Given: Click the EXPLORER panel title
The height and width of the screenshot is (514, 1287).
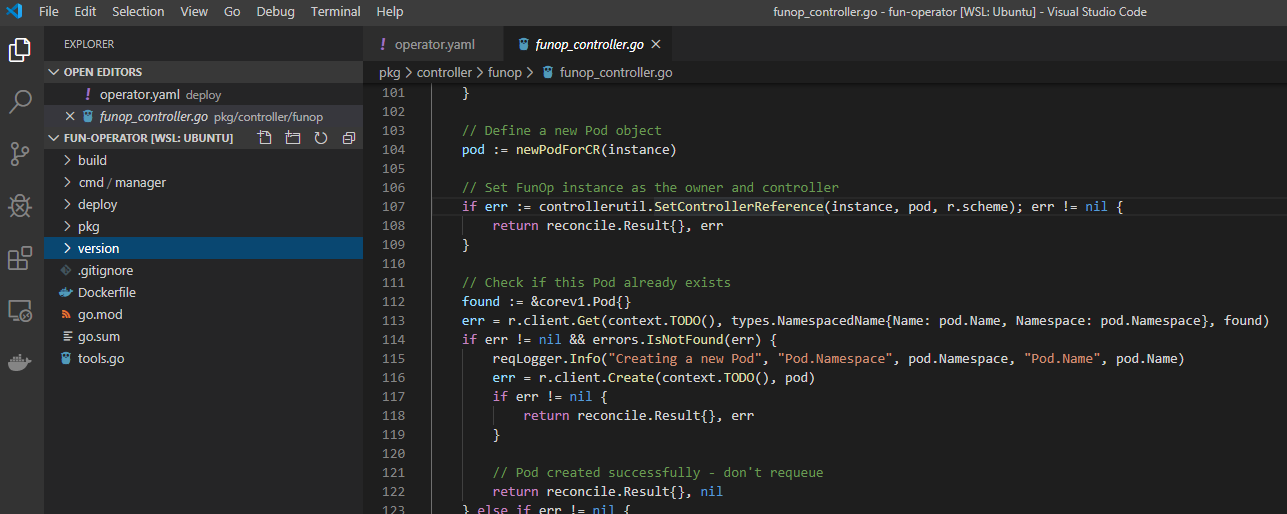Looking at the screenshot, I should (89, 44).
